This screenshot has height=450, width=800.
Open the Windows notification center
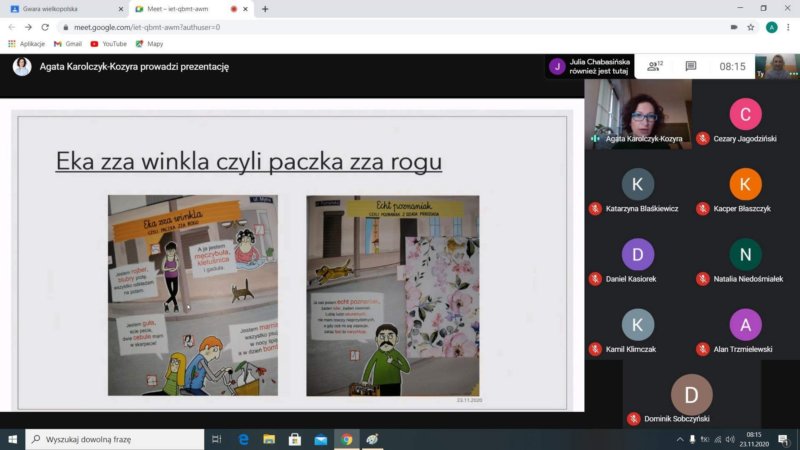pyautogui.click(x=784, y=439)
